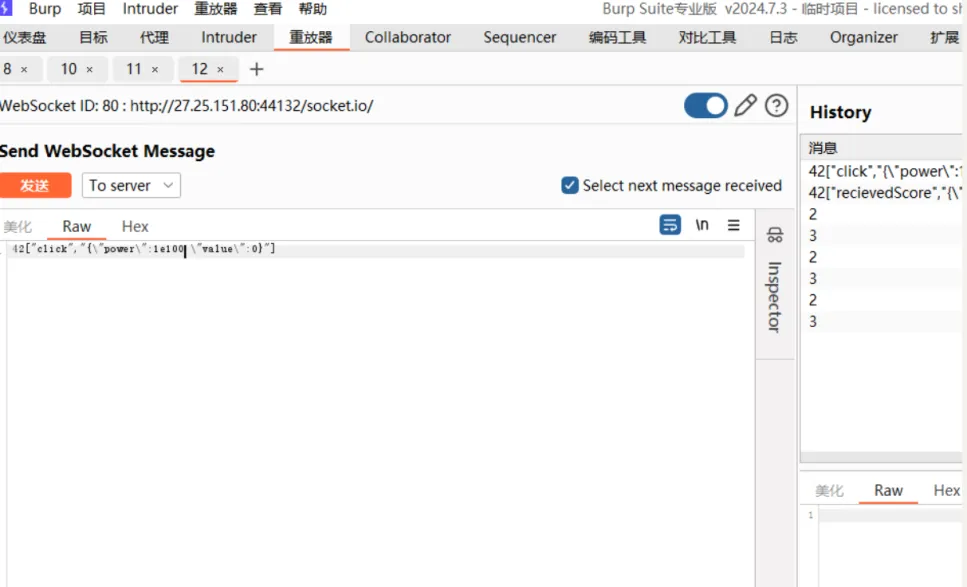Viewport: 967px width, 587px height.
Task: Switch to the 对比工具 tab
Action: point(707,37)
